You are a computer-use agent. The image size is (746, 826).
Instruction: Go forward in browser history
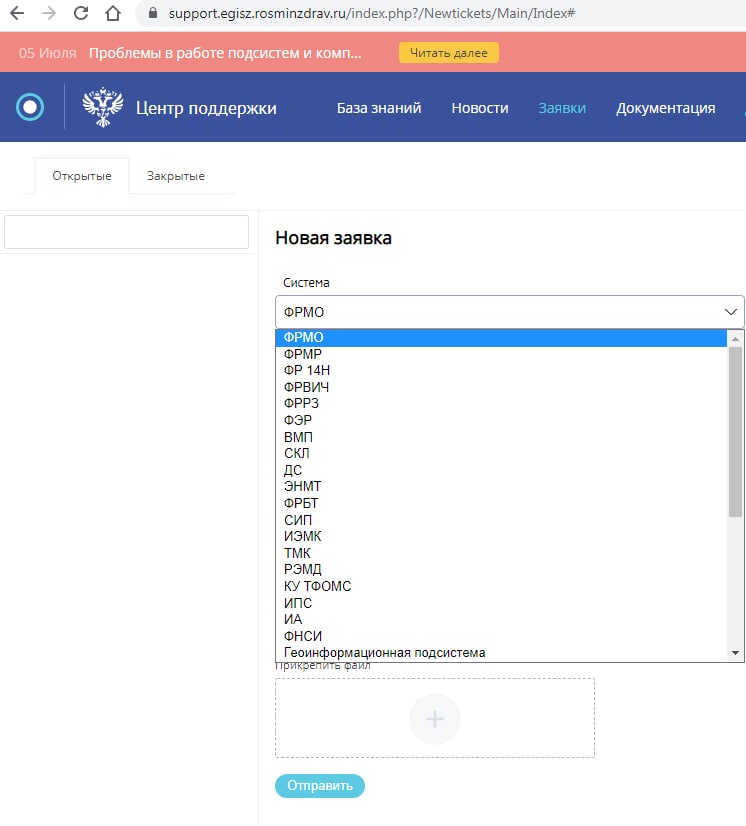coord(49,13)
